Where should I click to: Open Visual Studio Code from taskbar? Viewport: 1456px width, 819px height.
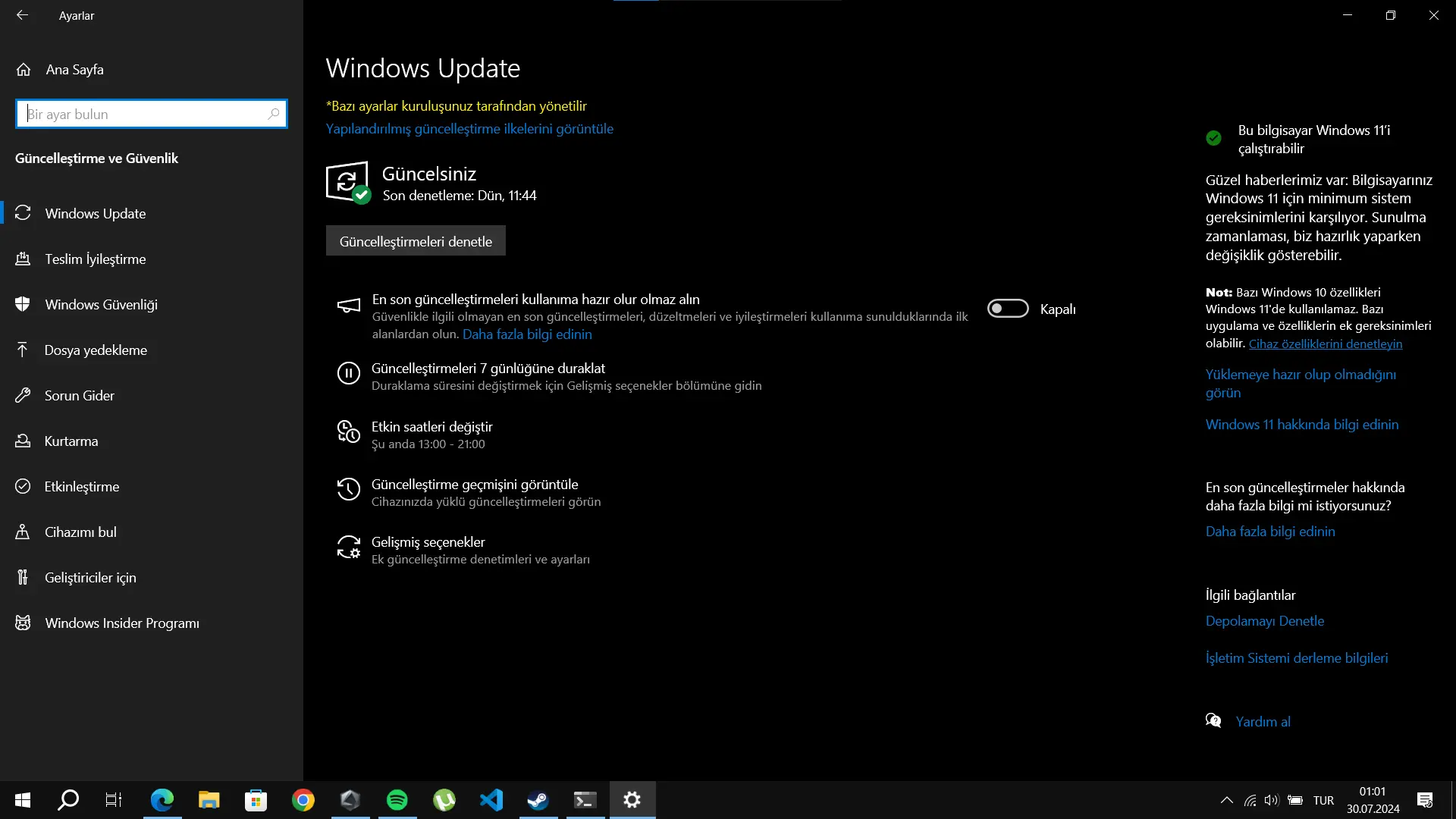(x=491, y=800)
